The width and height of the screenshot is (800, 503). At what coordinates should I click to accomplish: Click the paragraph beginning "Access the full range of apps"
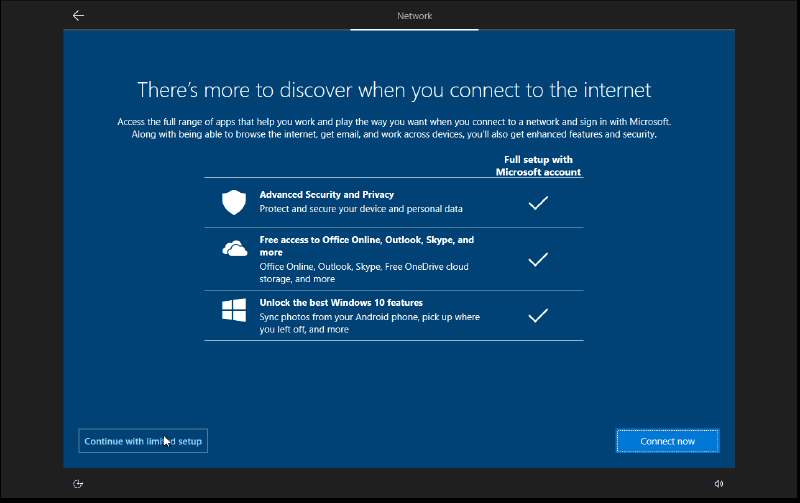394,128
